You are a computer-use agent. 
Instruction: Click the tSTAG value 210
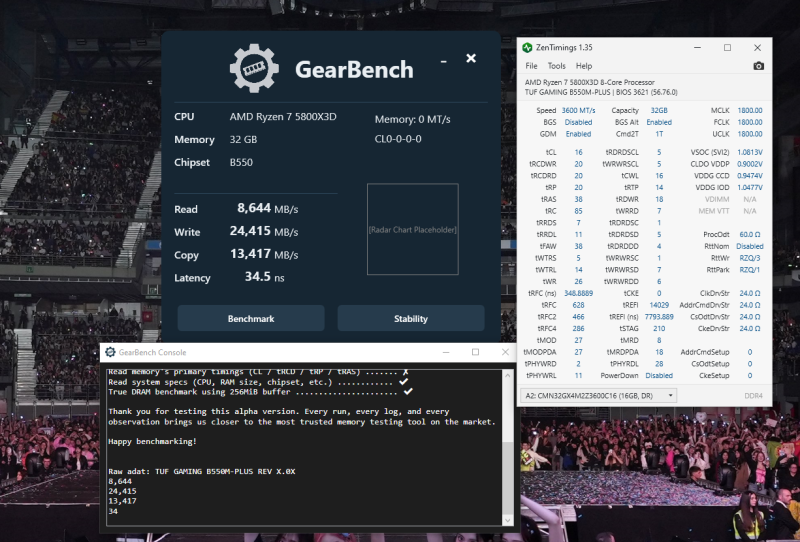(659, 328)
